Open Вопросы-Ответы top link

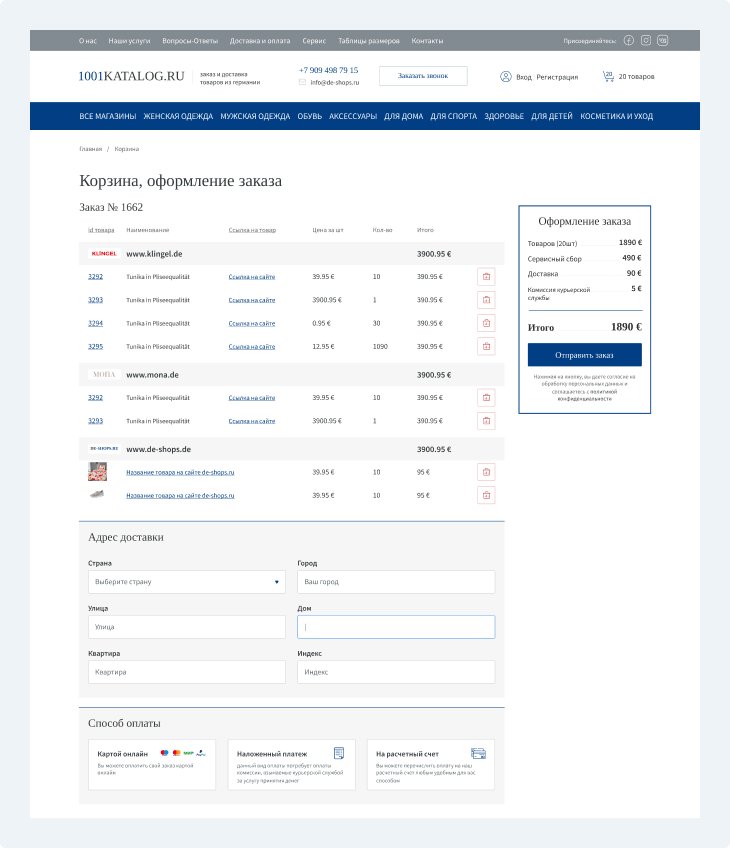(x=190, y=41)
